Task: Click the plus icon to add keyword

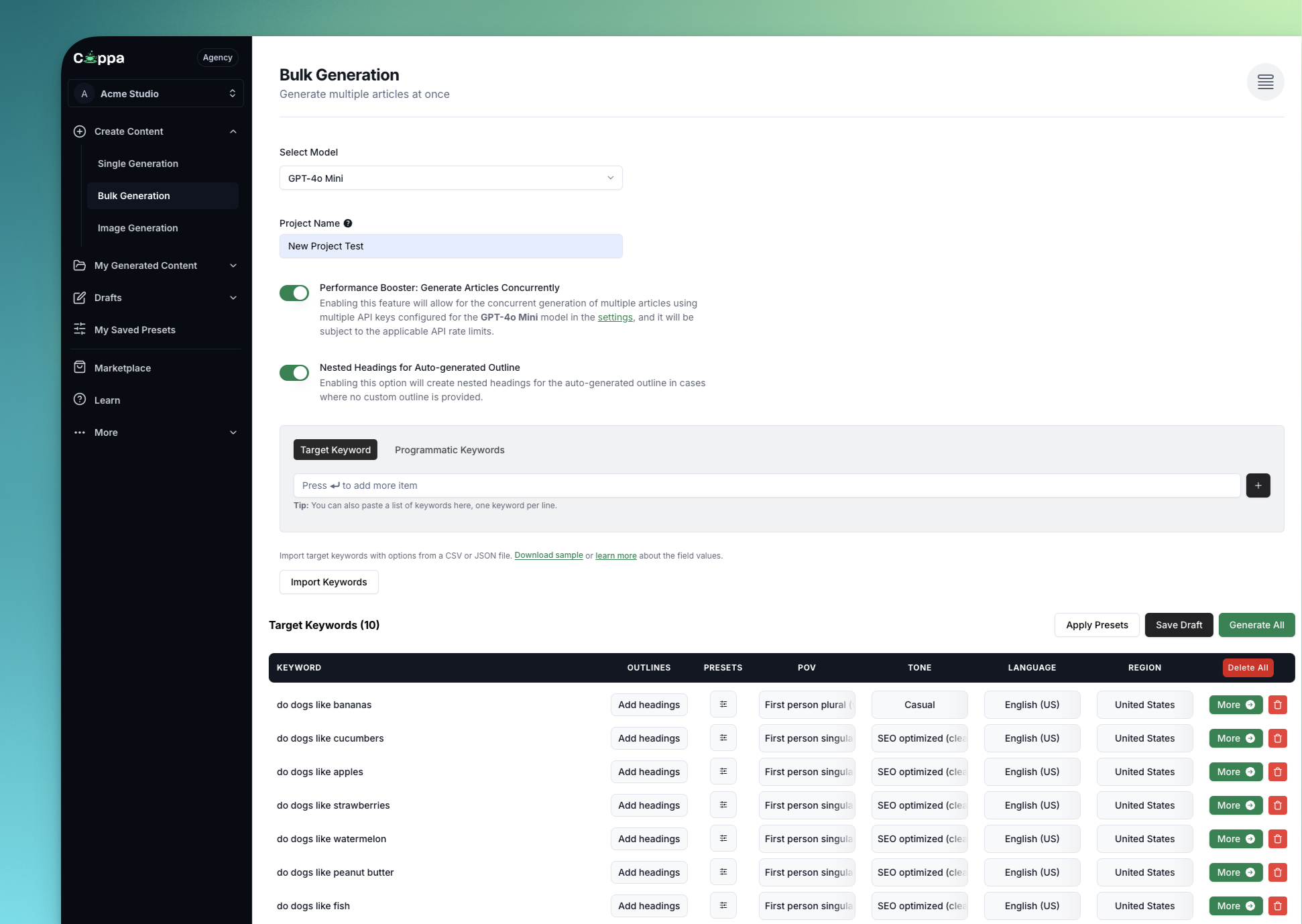Action: (1258, 485)
